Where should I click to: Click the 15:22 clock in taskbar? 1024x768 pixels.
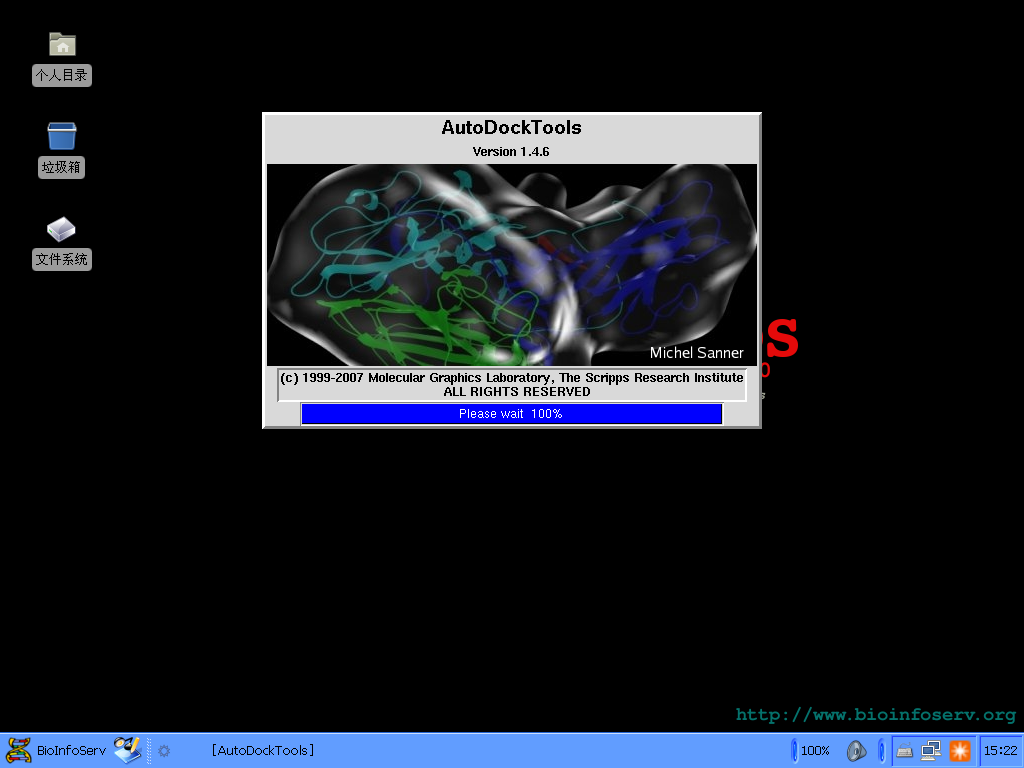coord(1000,750)
